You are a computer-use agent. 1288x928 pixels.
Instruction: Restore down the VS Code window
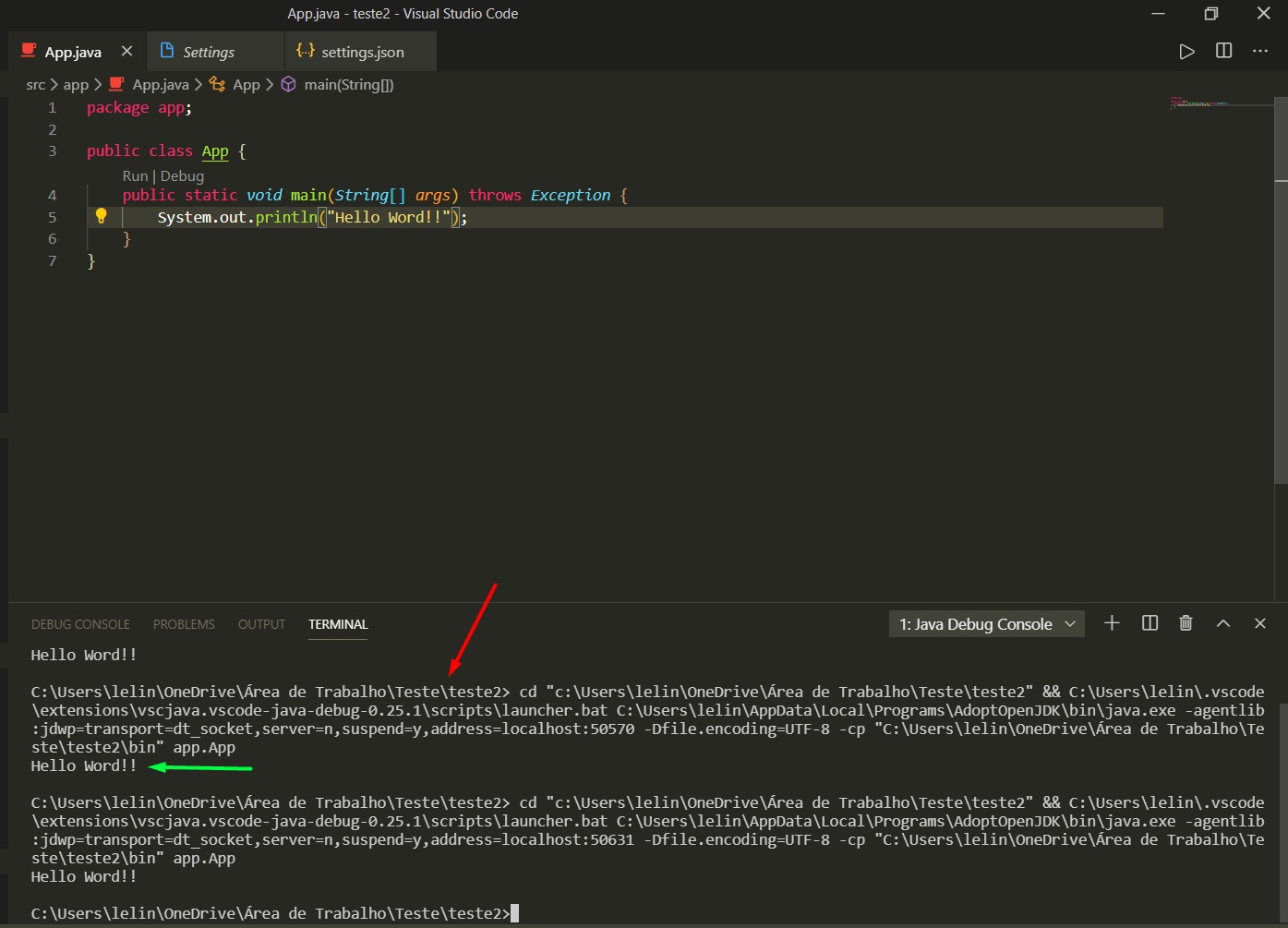point(1211,14)
